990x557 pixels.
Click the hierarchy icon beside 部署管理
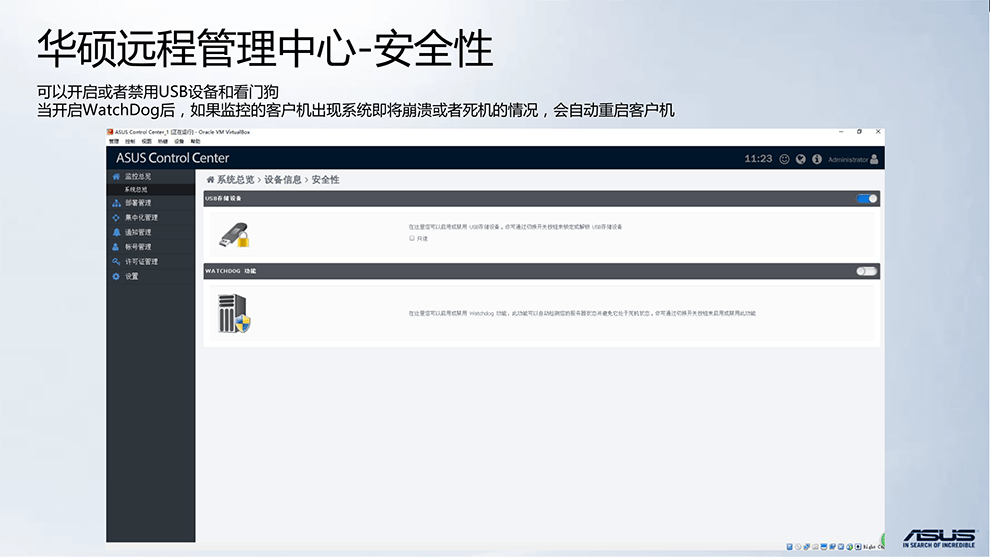(116, 203)
